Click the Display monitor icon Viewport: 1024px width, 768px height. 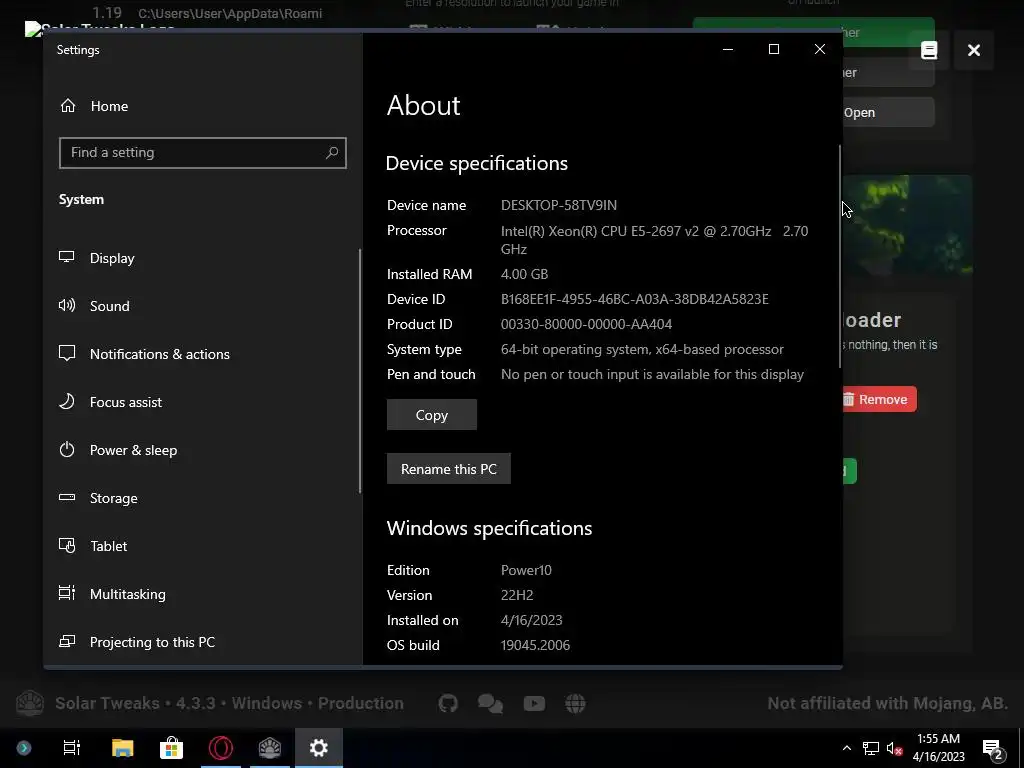point(67,257)
